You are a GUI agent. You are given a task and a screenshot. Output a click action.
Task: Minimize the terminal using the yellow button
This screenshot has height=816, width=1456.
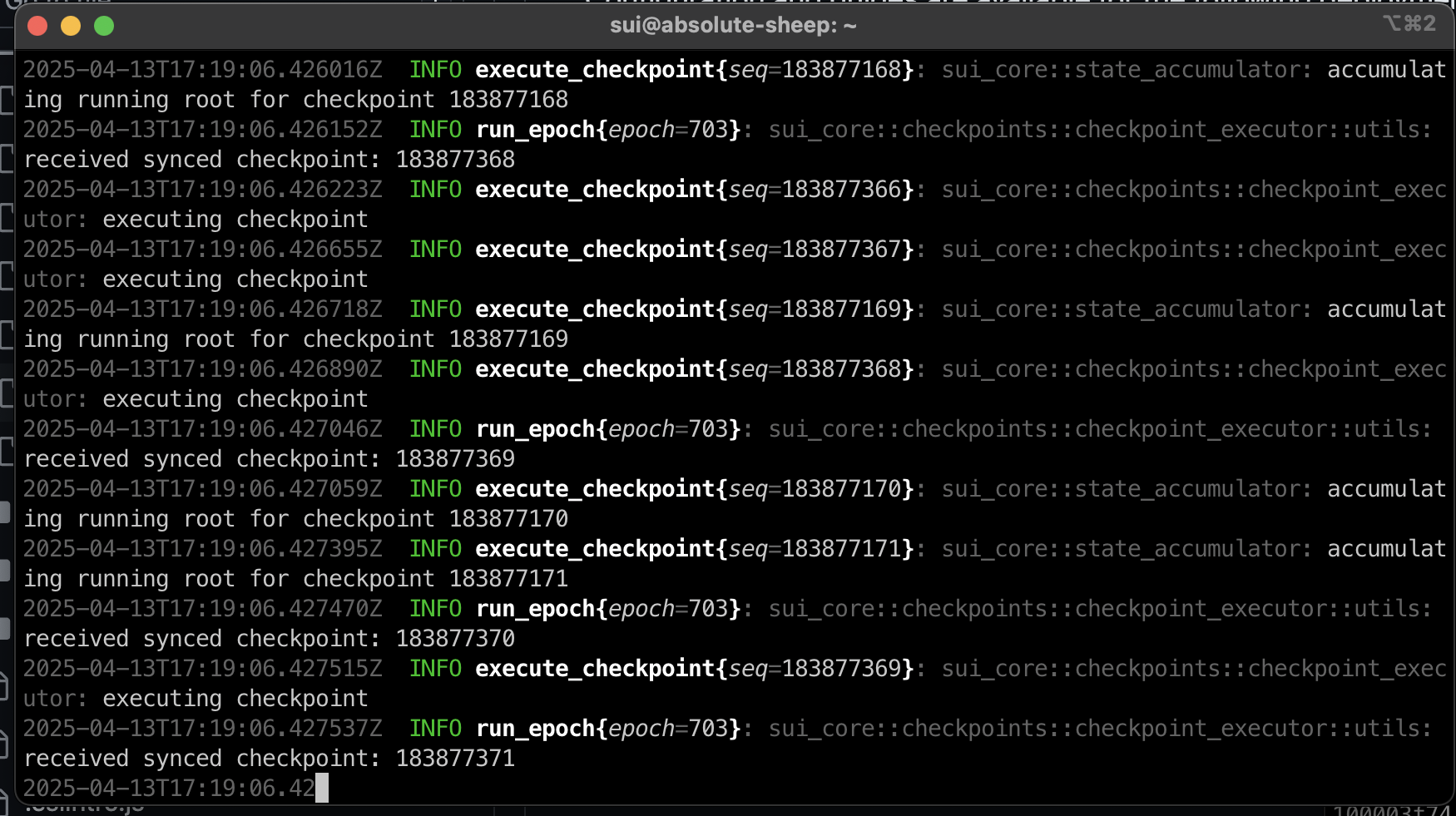71,26
